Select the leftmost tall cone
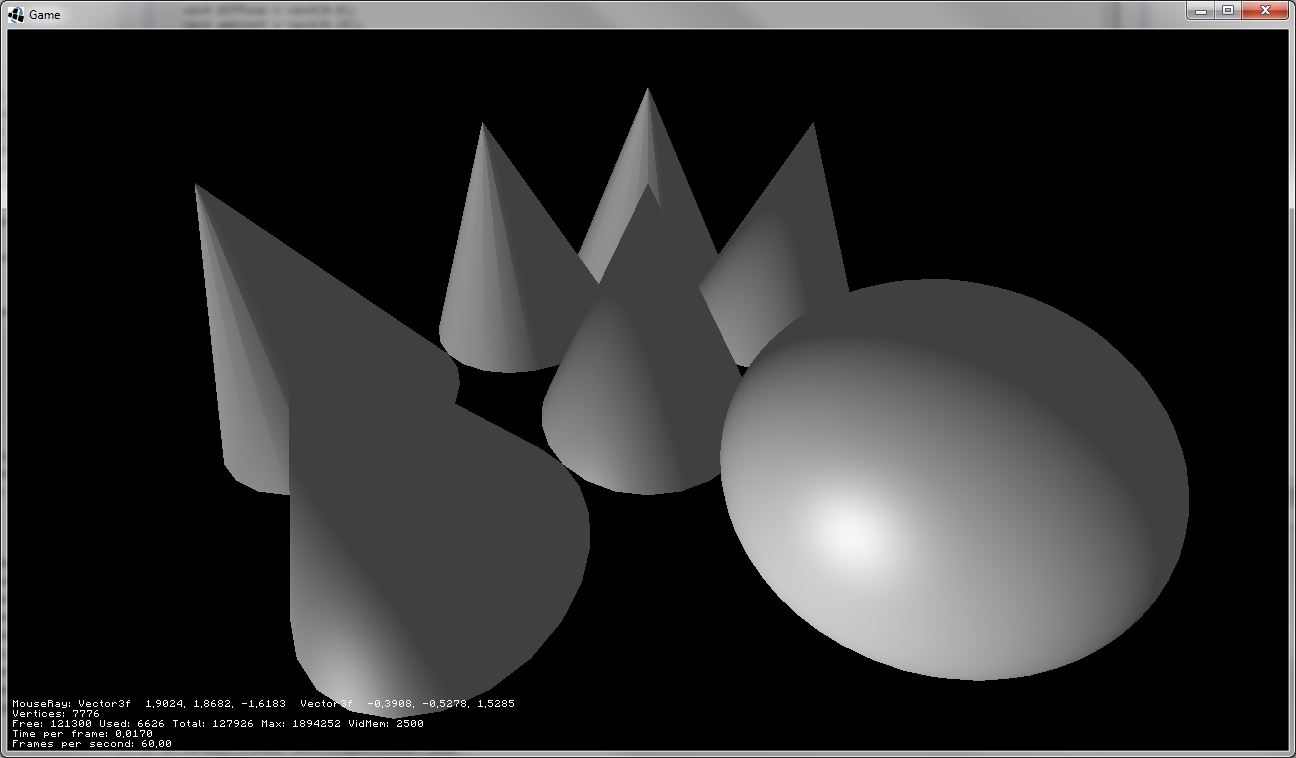The width and height of the screenshot is (1296, 758). pos(245,380)
